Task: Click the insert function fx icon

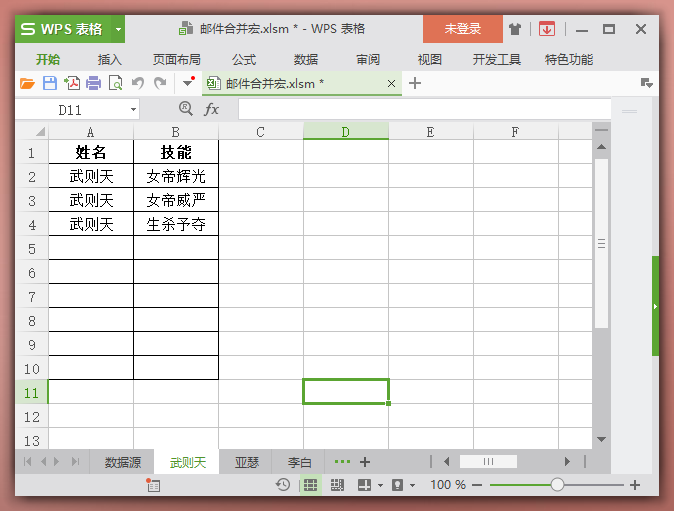Action: point(212,109)
